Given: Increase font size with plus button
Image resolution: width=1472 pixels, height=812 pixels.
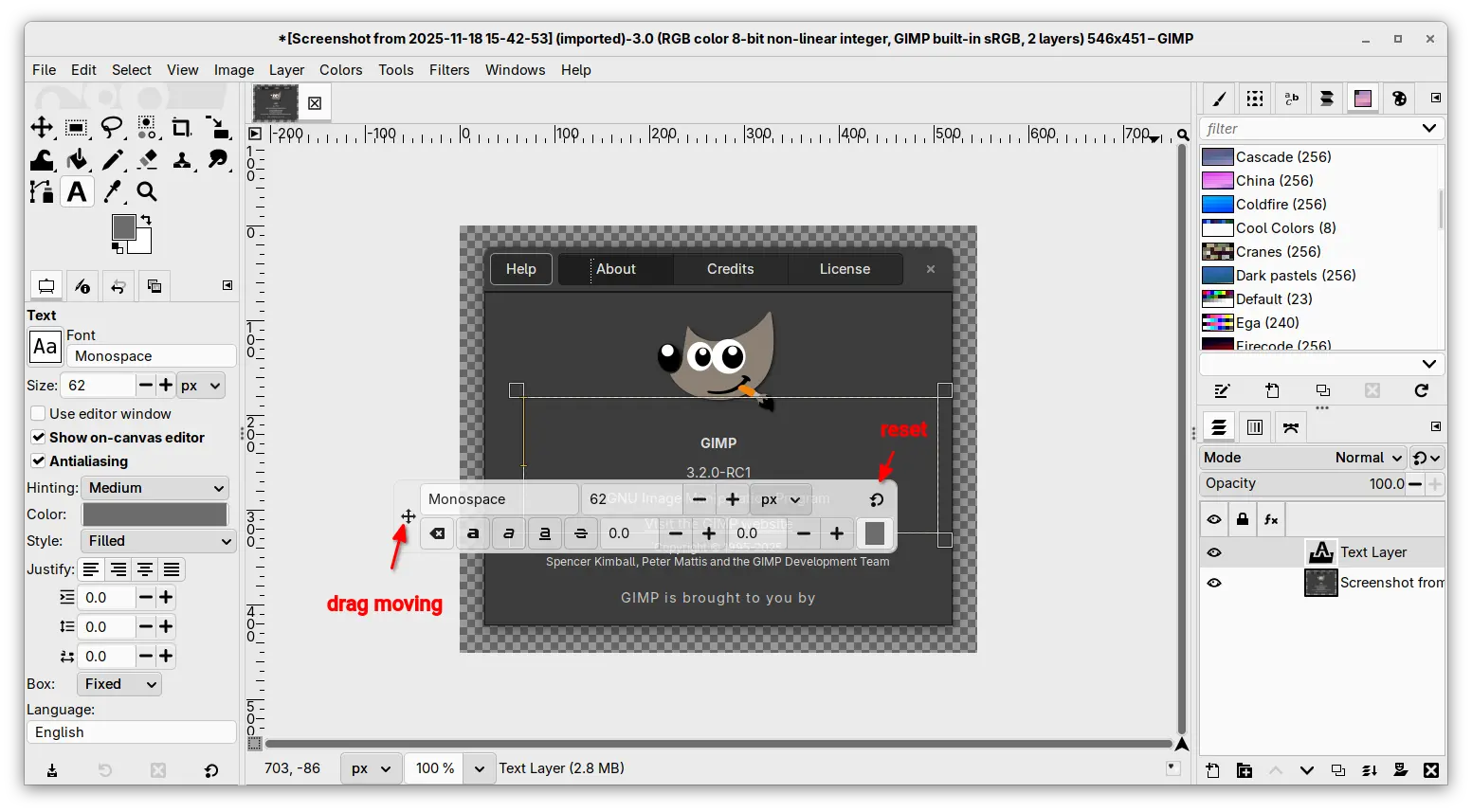Looking at the screenshot, I should [x=166, y=386].
